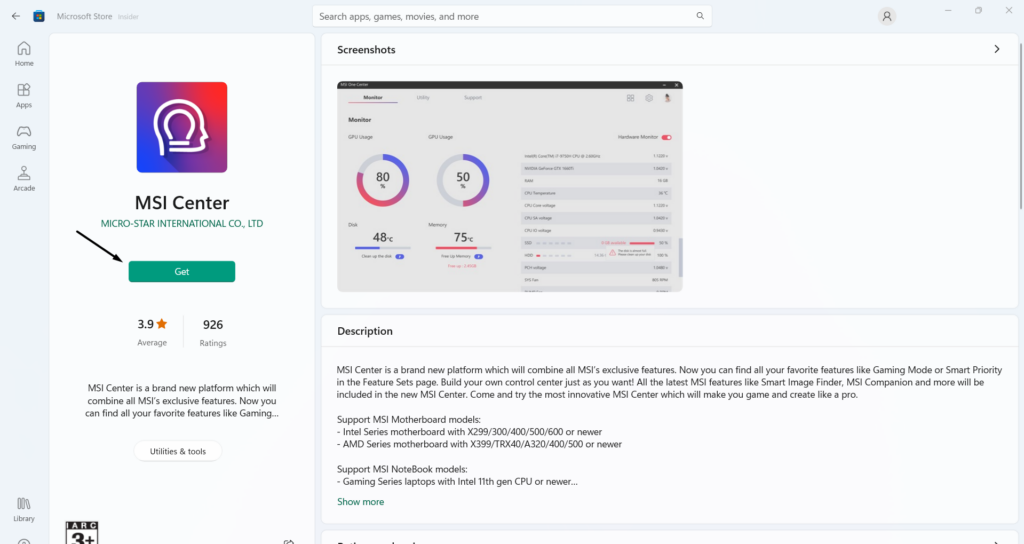1024x544 pixels.
Task: Open the Apps section in sidebar
Action: [24, 96]
